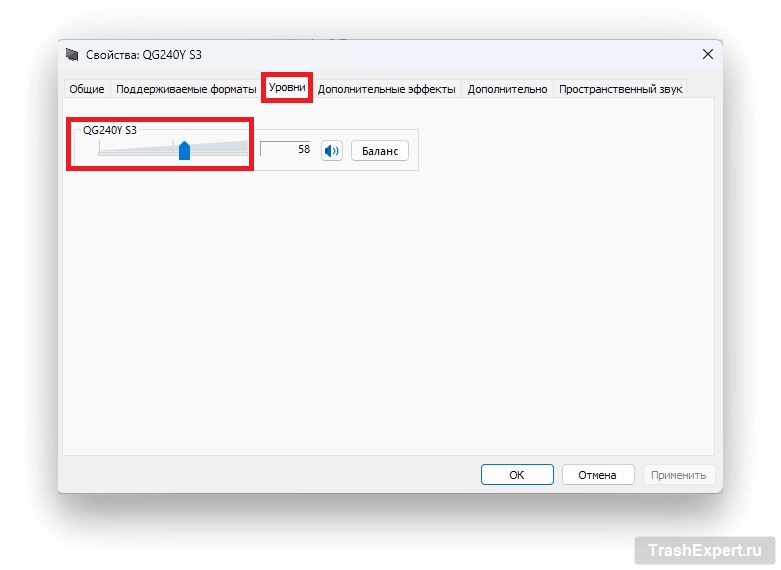The image size is (781, 570).
Task: Select the Уровни tab
Action: [x=287, y=88]
